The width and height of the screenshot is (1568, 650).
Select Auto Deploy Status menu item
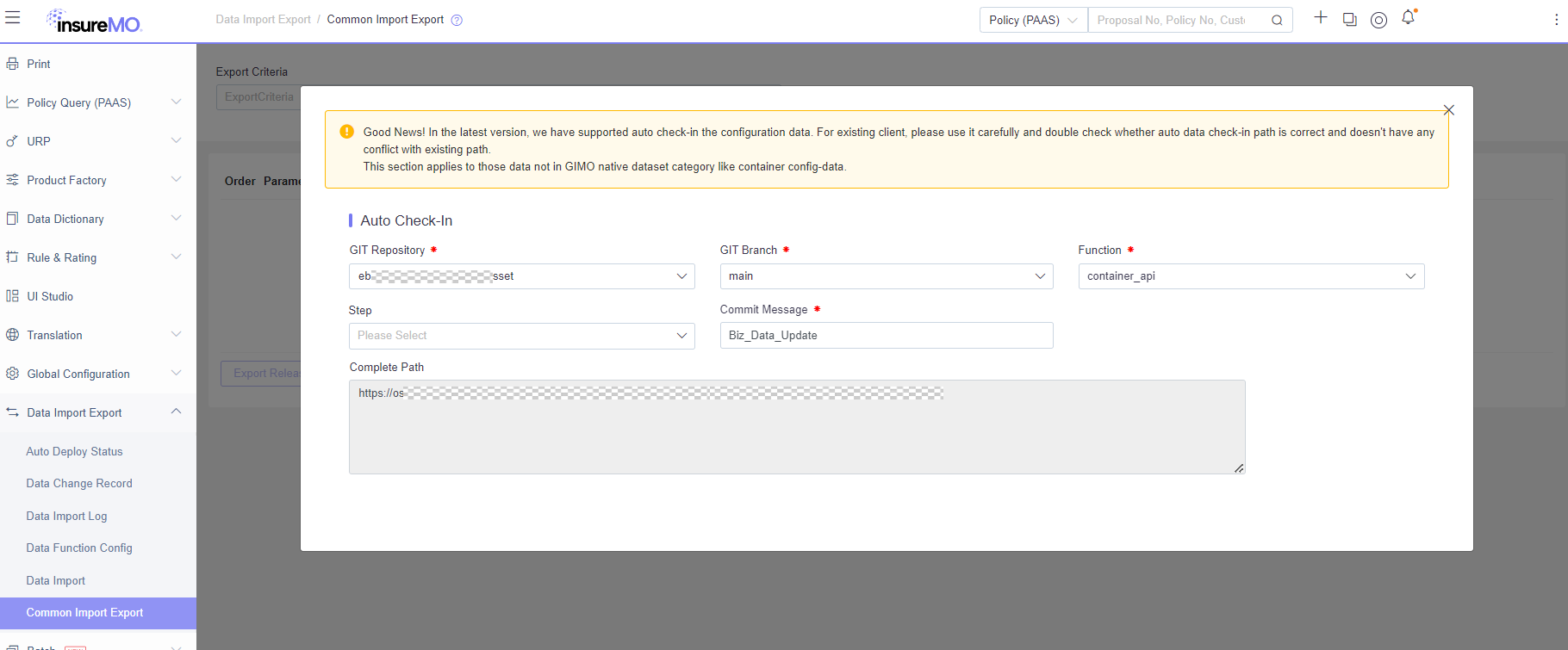coord(74,451)
